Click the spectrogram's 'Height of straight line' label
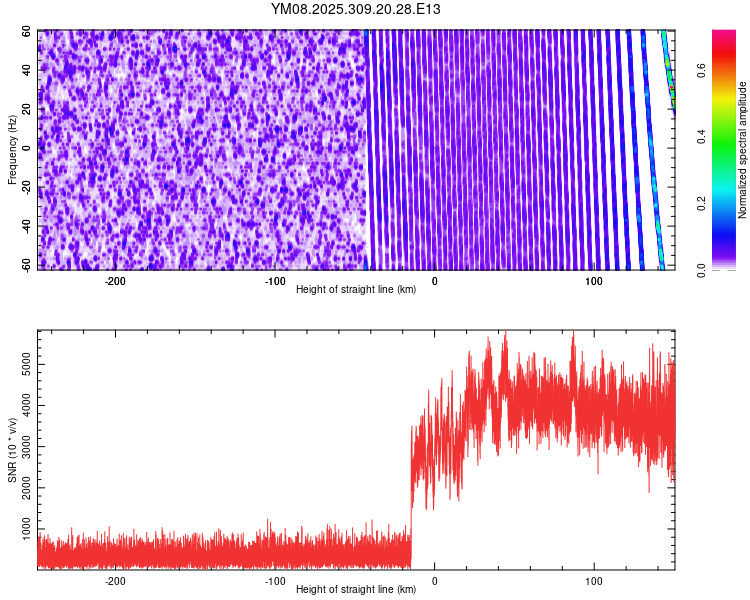The width and height of the screenshot is (750, 600). [x=355, y=290]
